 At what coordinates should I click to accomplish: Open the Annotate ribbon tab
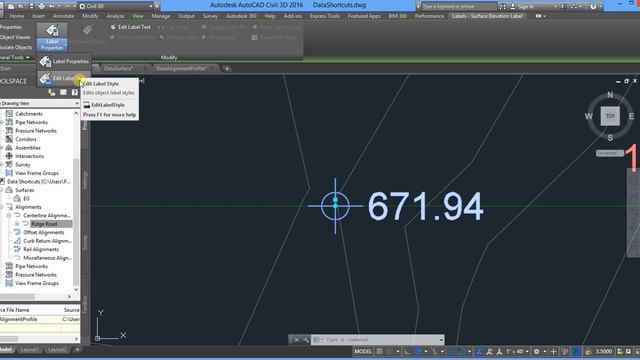pyautogui.click(x=64, y=16)
